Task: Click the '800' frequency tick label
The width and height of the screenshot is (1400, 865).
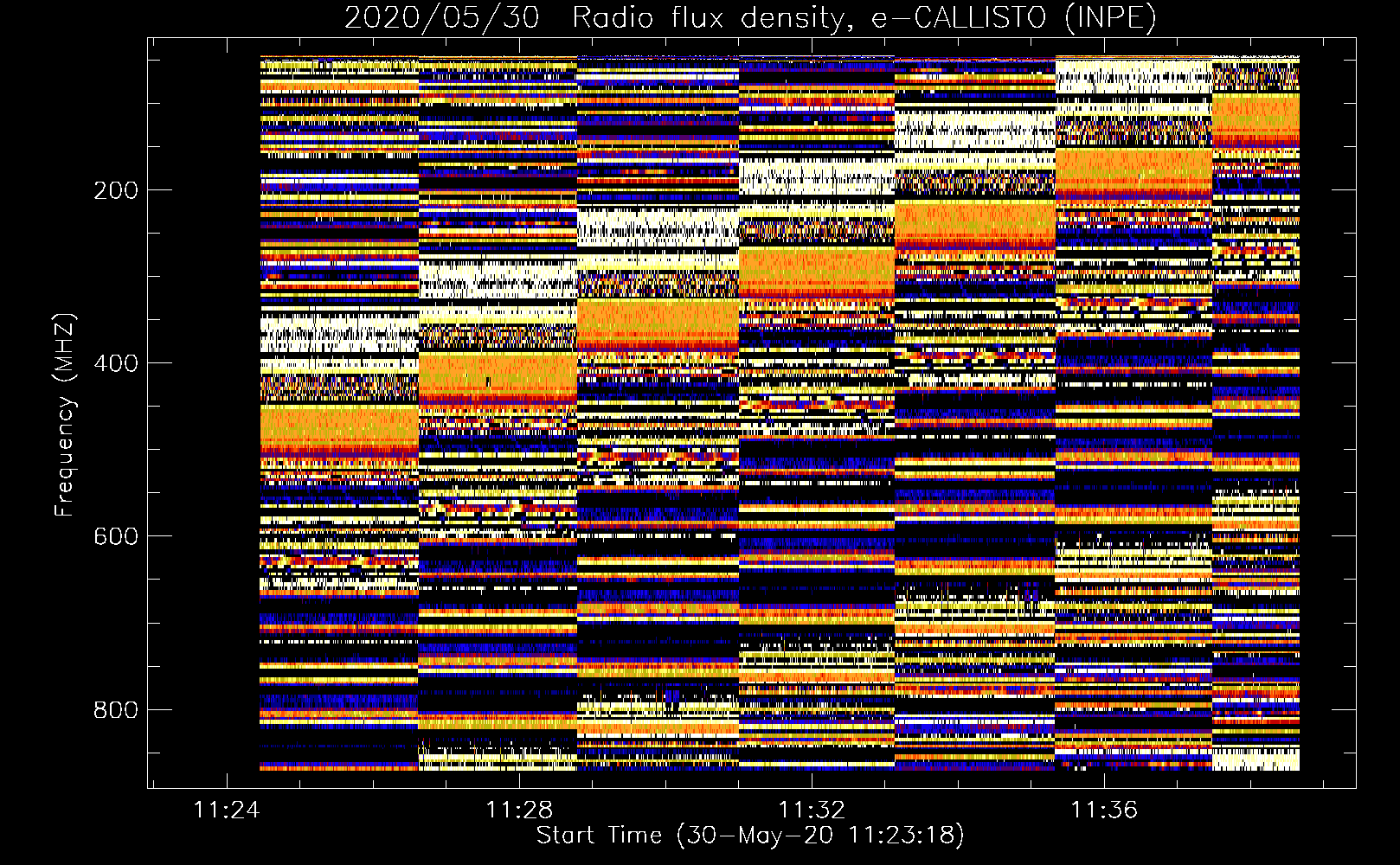Action: (116, 710)
